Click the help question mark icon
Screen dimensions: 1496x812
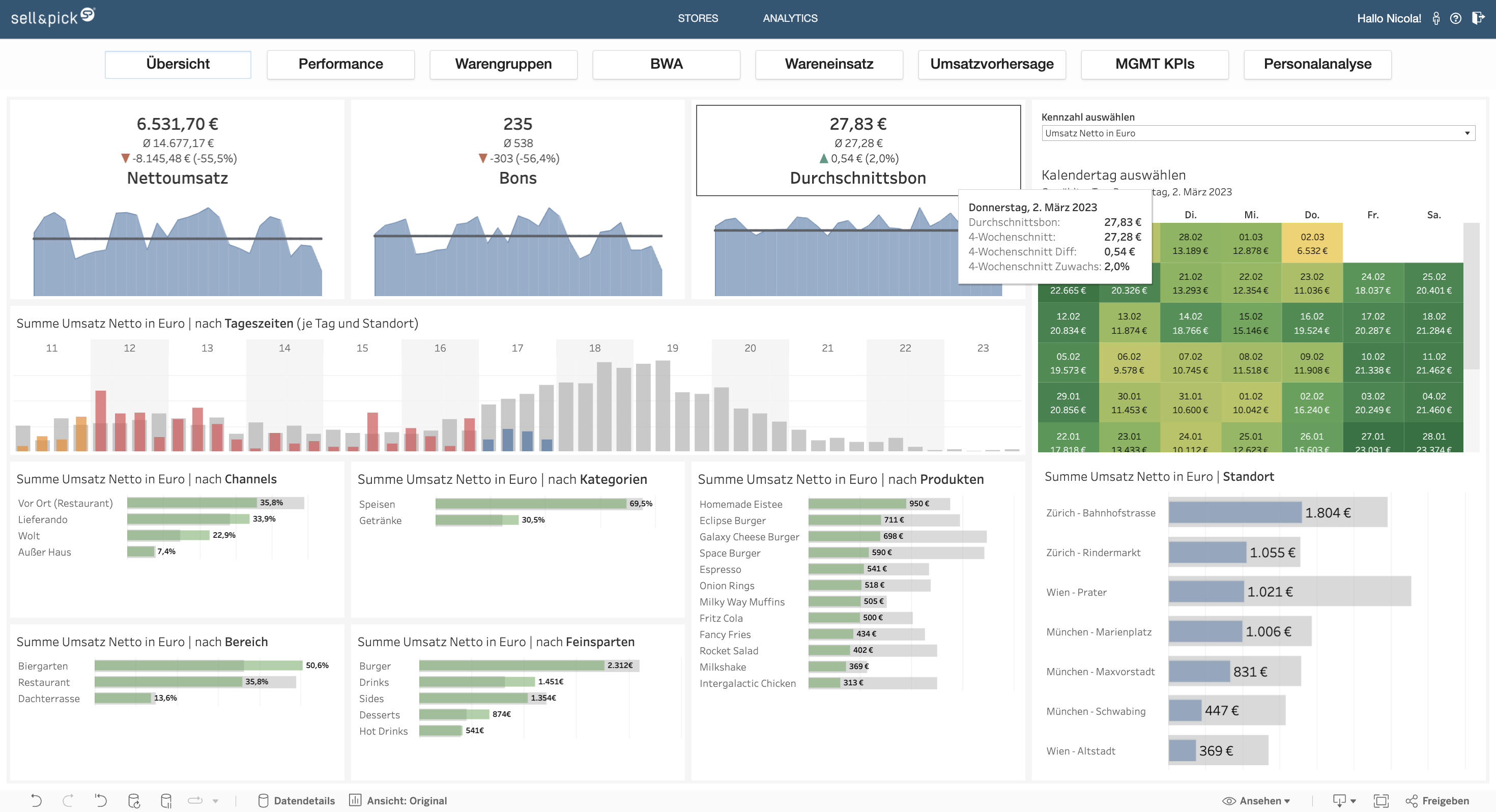[1456, 18]
